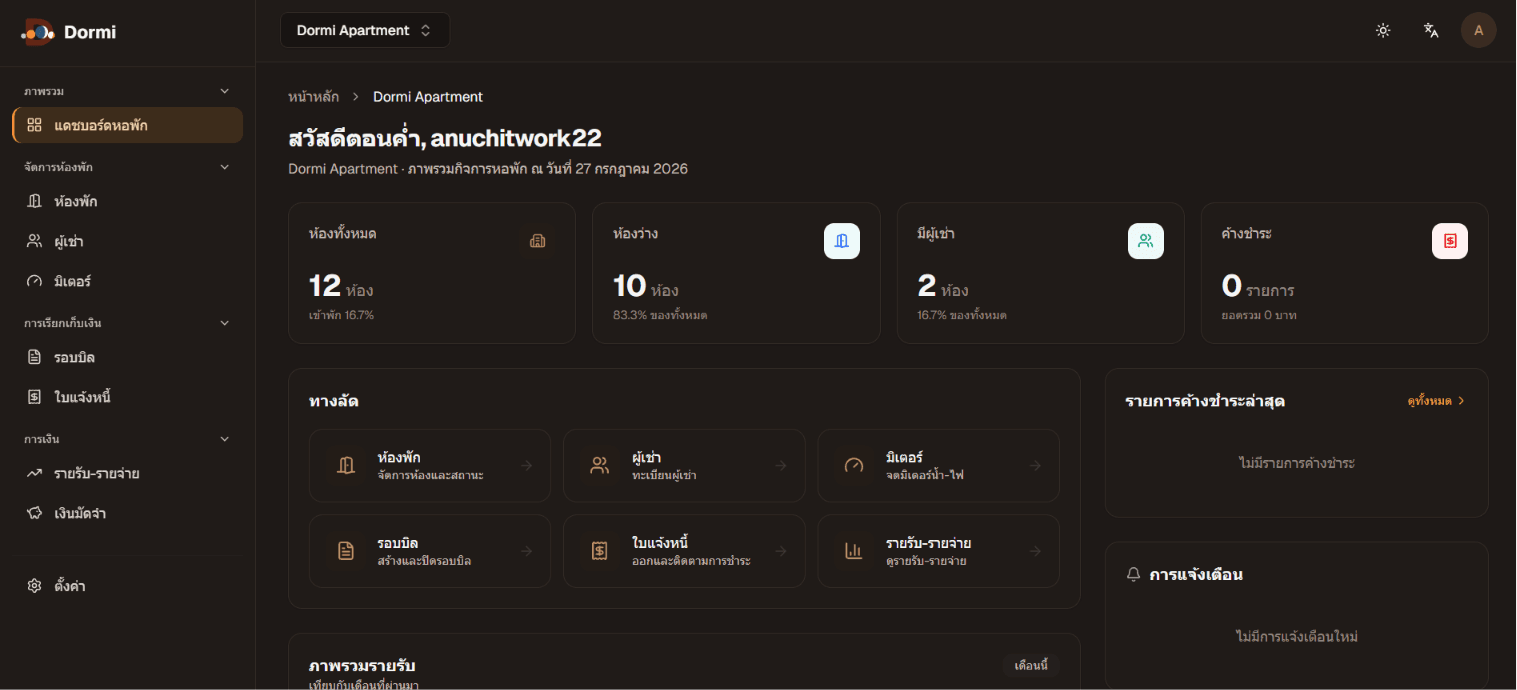Go to ห้องพัก in the sidebar
The image size is (1517, 690).
coord(128,201)
